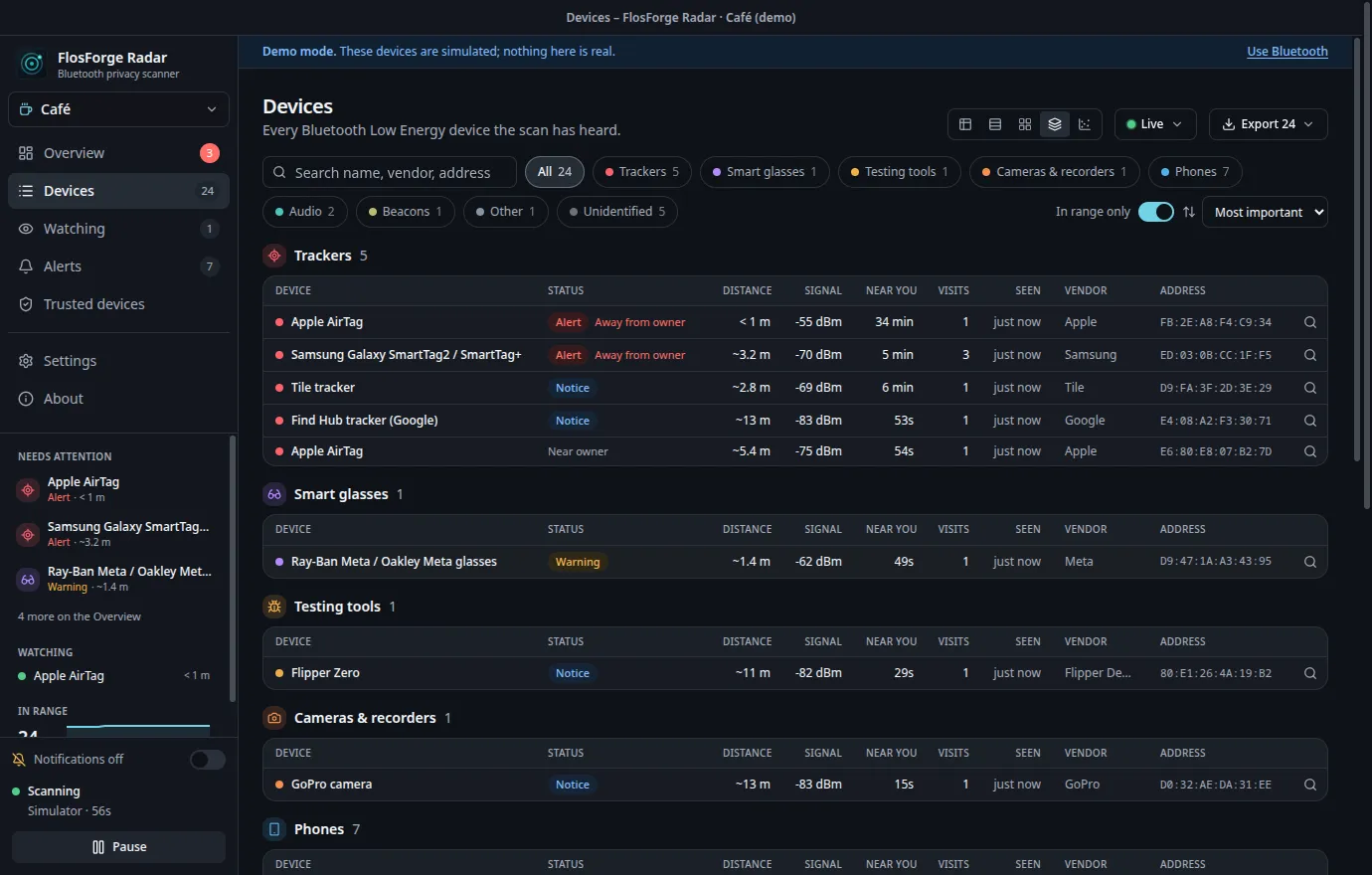This screenshot has width=1372, height=875.
Task: Filter by the Smart glasses 1 chip
Action: [765, 172]
